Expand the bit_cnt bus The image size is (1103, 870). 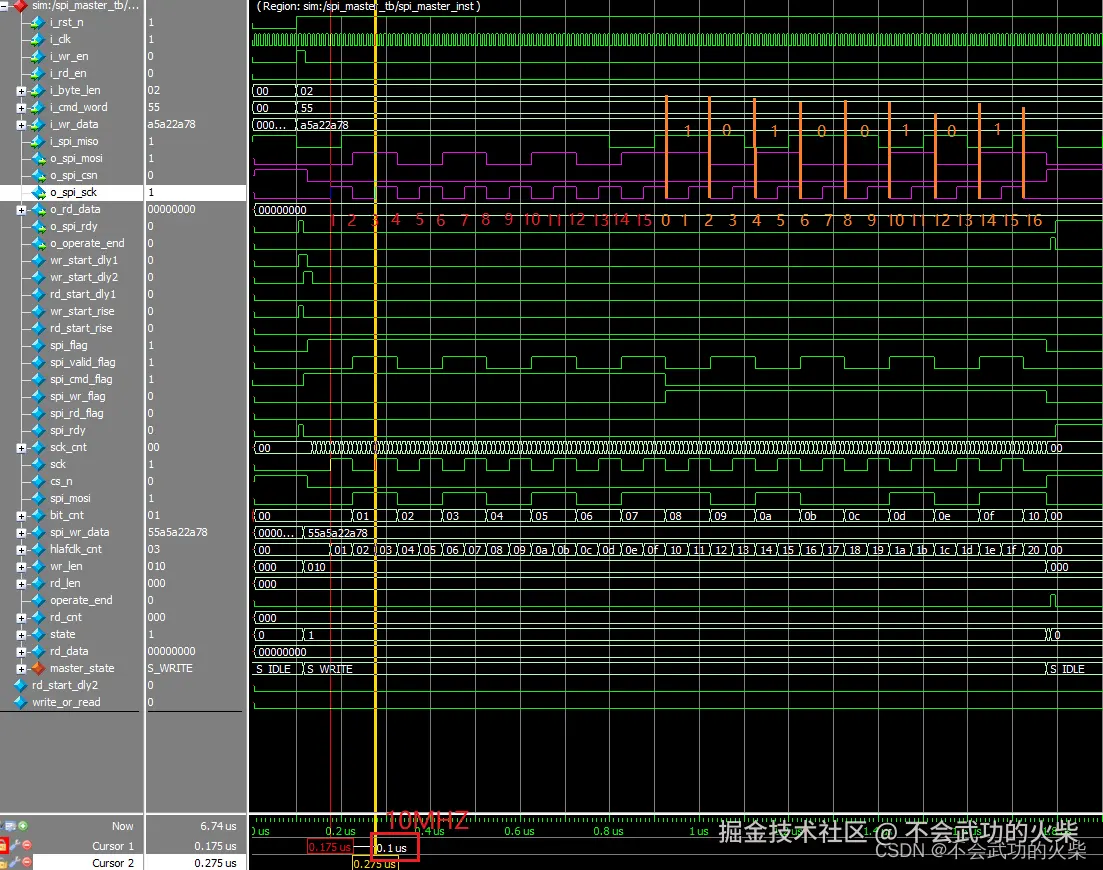click(21, 516)
